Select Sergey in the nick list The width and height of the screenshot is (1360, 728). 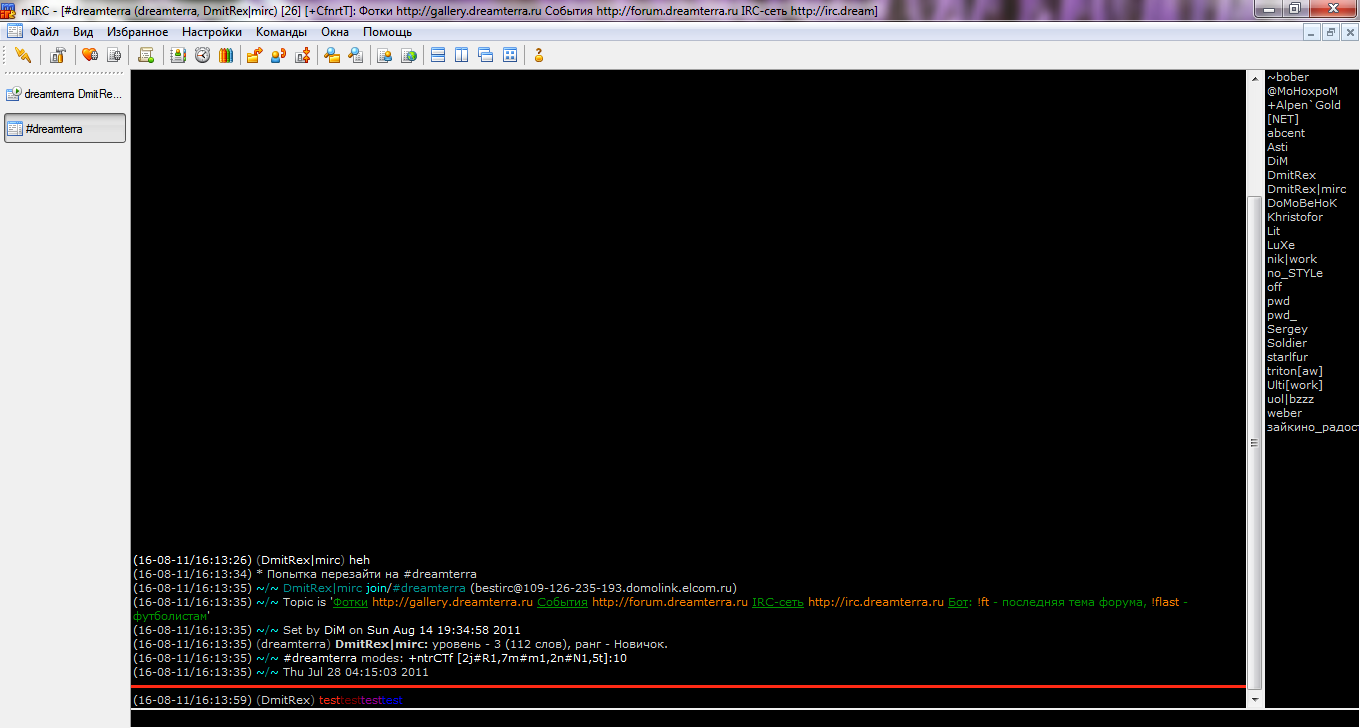pyautogui.click(x=1287, y=329)
